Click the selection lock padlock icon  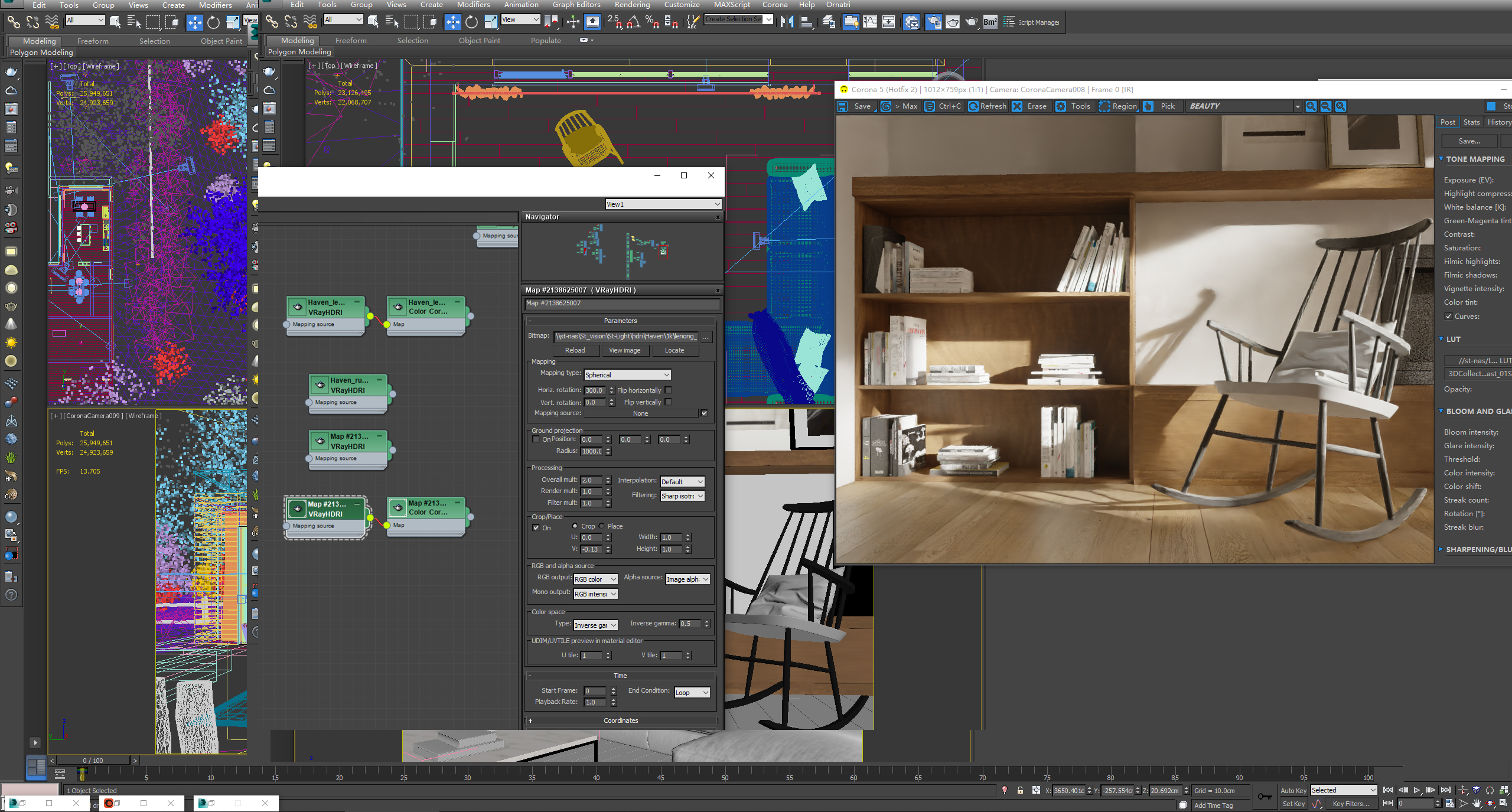point(1020,791)
